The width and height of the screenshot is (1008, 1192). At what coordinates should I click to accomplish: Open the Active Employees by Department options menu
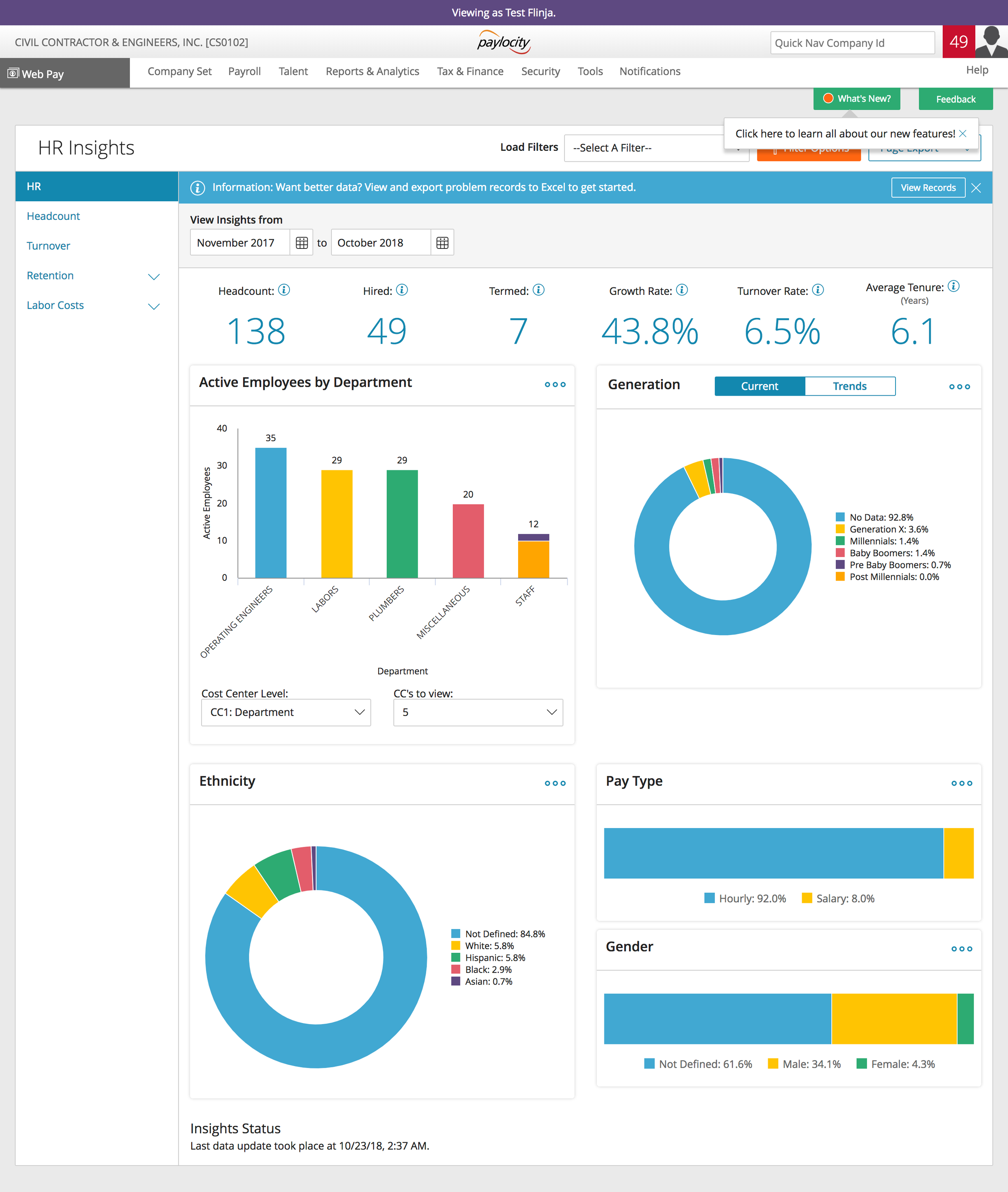554,385
